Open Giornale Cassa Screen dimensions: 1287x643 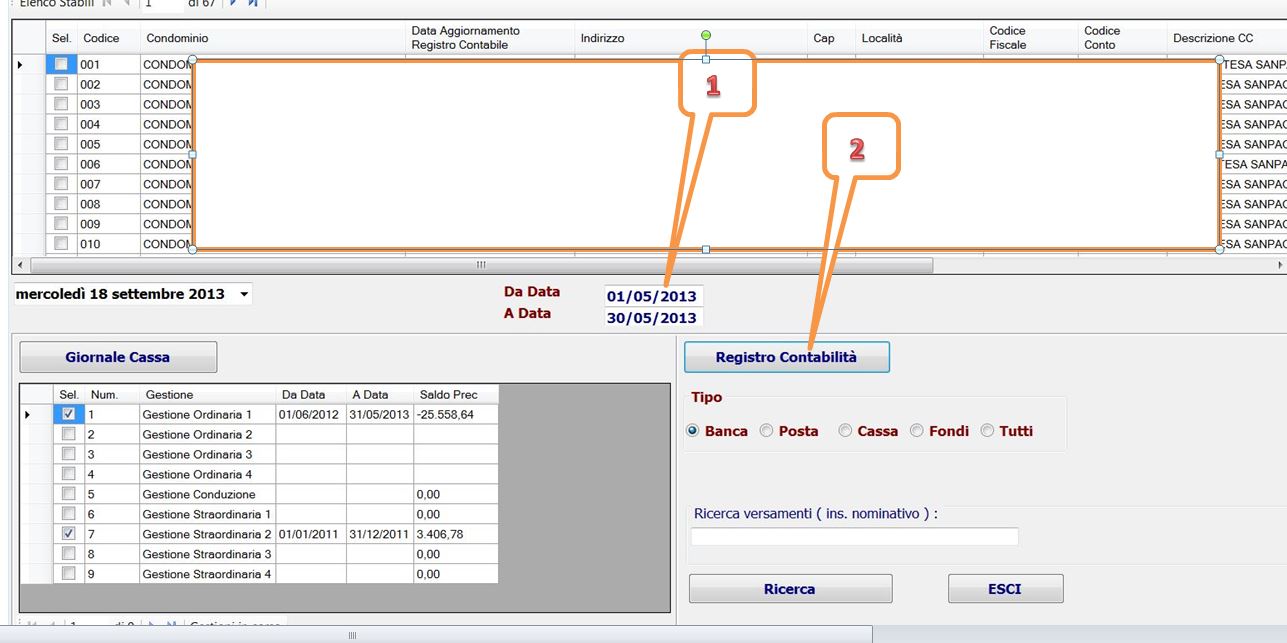pyautogui.click(x=118, y=357)
